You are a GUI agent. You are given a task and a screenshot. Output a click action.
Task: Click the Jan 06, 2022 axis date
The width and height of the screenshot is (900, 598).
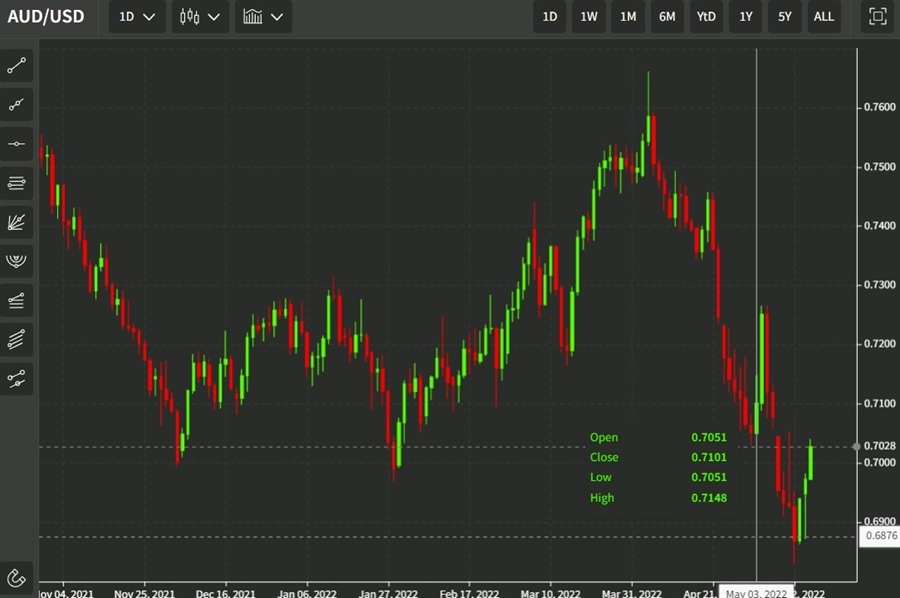point(307,593)
